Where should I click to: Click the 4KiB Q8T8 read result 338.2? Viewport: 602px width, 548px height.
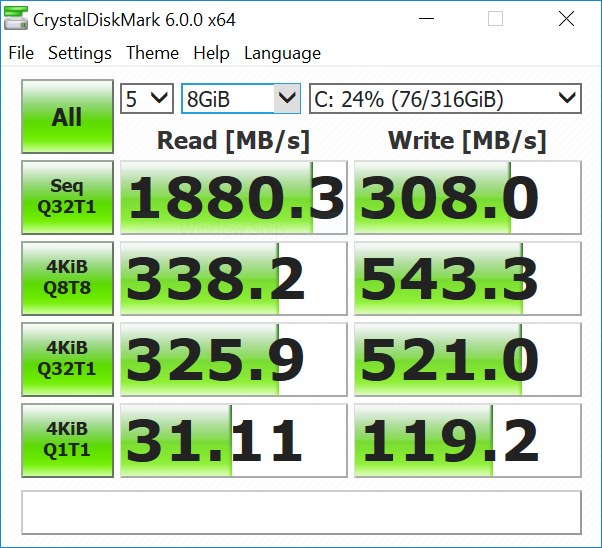(x=234, y=278)
